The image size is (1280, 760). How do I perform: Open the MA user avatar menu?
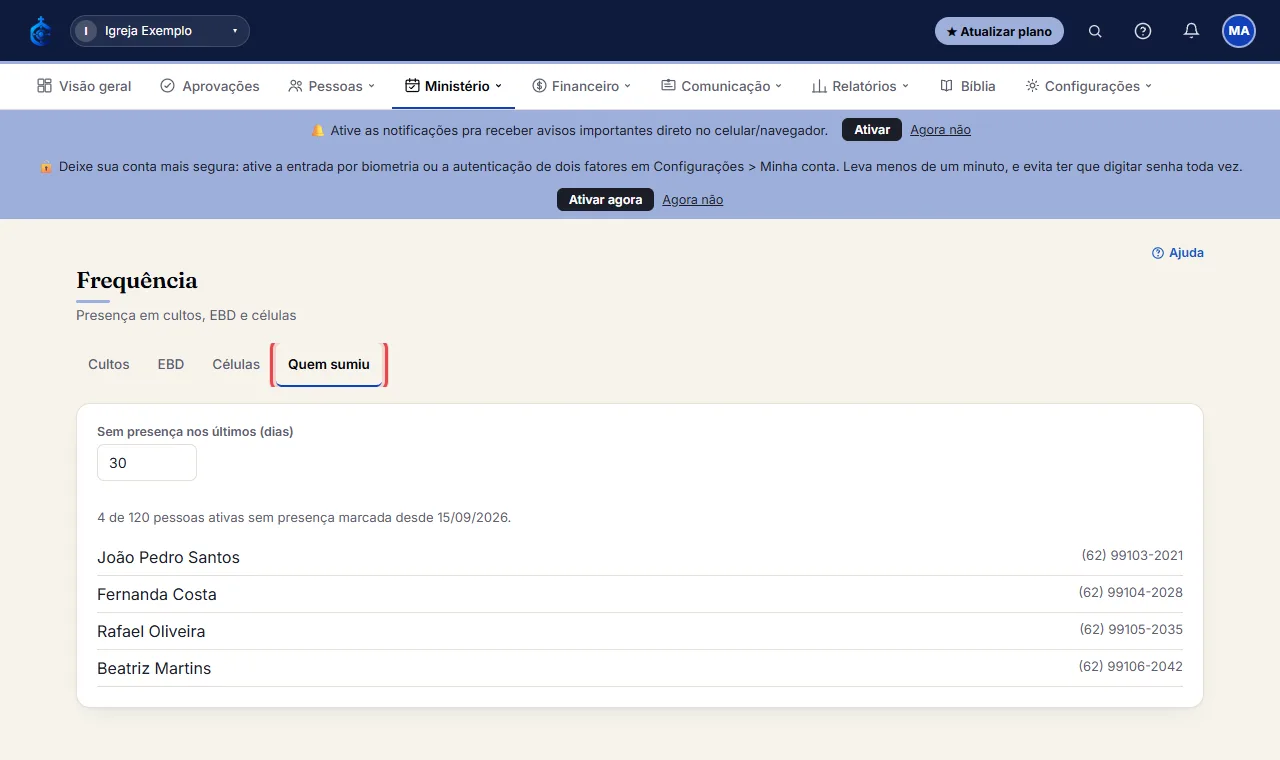pos(1239,31)
